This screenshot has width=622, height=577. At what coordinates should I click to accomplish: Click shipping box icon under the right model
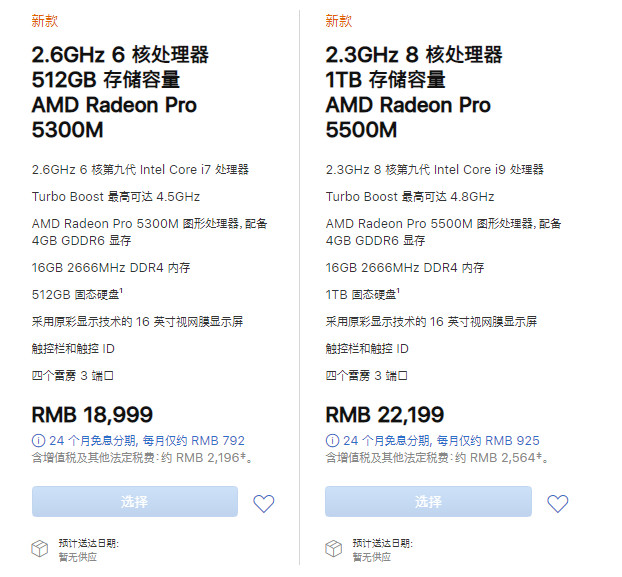pos(334,549)
